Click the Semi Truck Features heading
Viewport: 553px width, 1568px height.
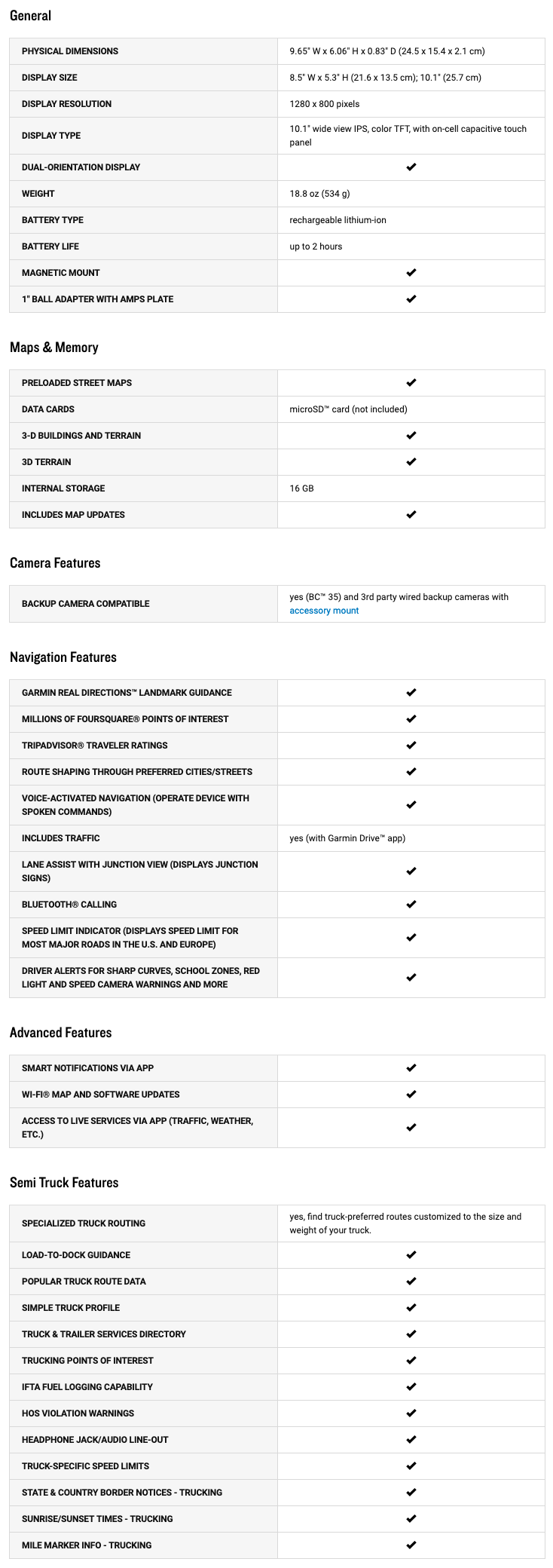click(64, 1183)
